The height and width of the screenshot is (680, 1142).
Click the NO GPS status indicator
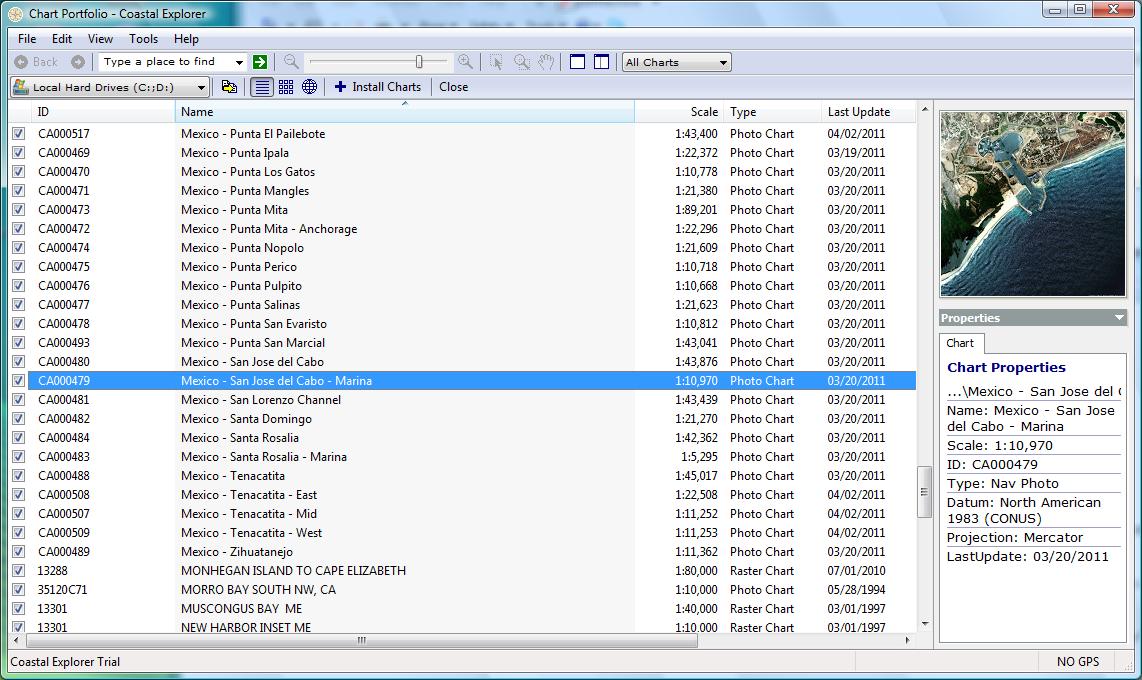tap(1078, 662)
